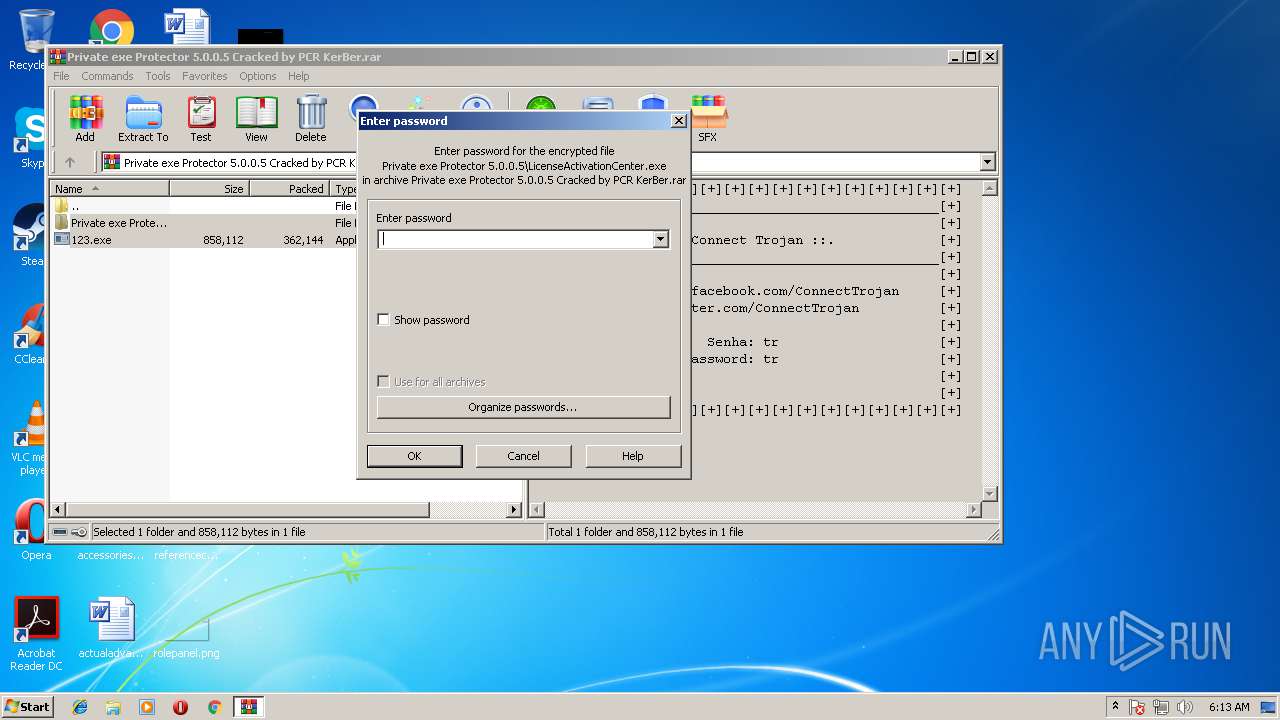Open the Help menu in WinRAR
Screen dimensions: 1280x720
(x=298, y=76)
